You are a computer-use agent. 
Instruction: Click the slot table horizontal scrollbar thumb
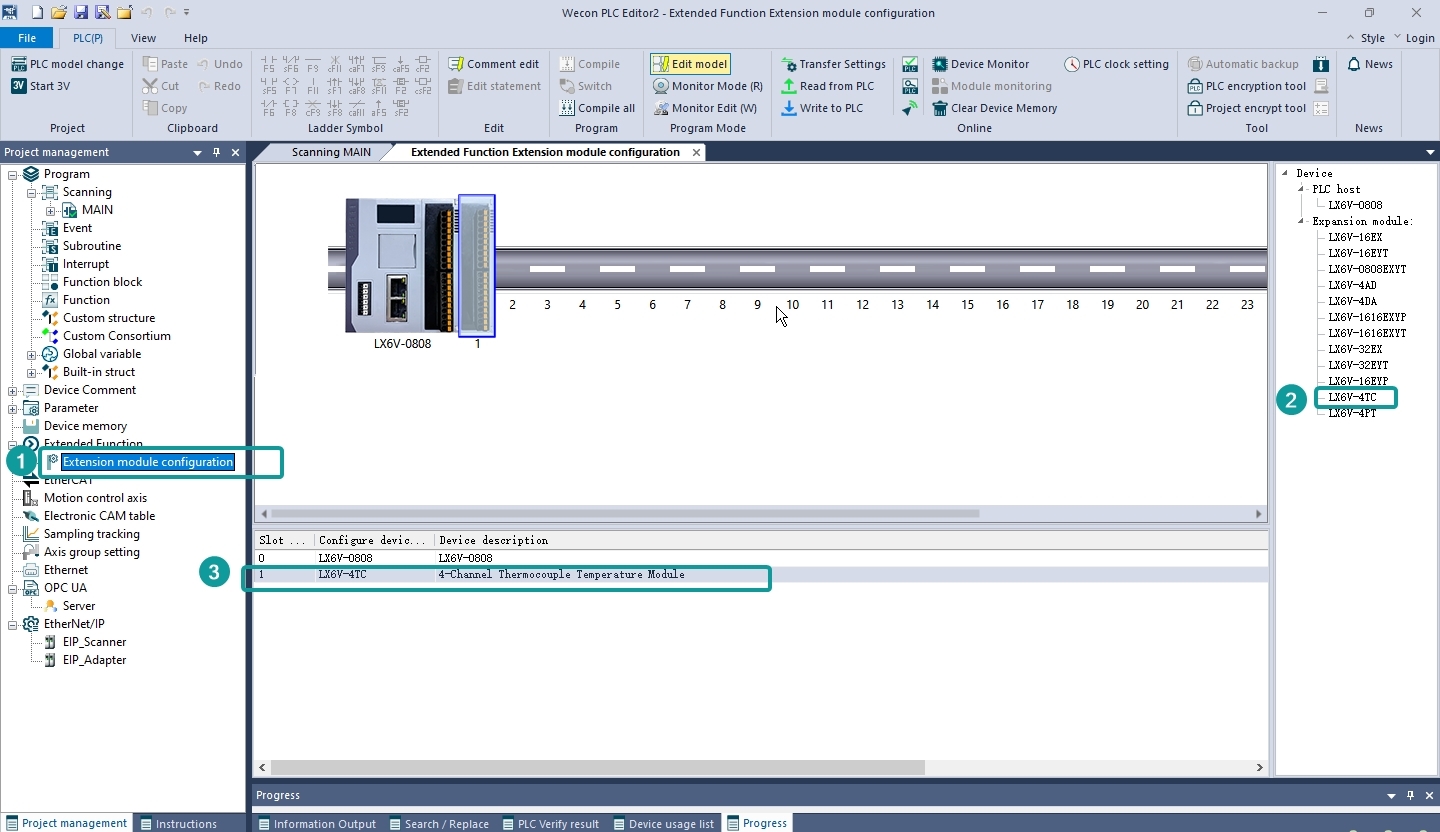597,767
